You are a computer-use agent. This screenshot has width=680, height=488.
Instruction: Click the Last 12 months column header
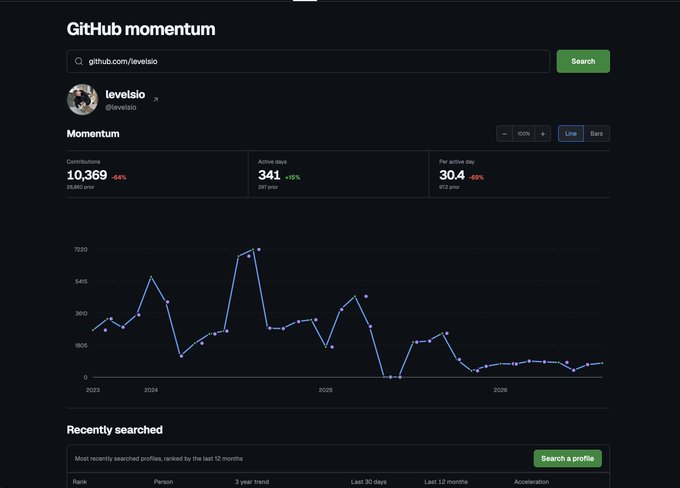[446, 481]
